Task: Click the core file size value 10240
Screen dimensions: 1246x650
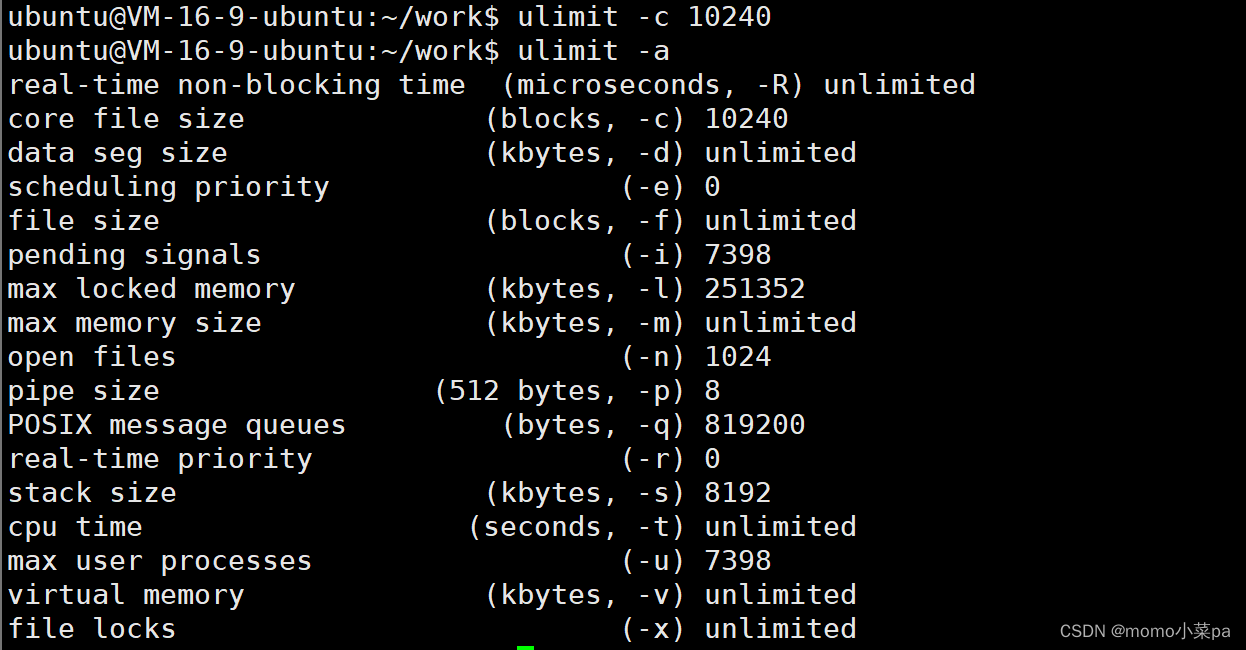Action: tap(746, 119)
